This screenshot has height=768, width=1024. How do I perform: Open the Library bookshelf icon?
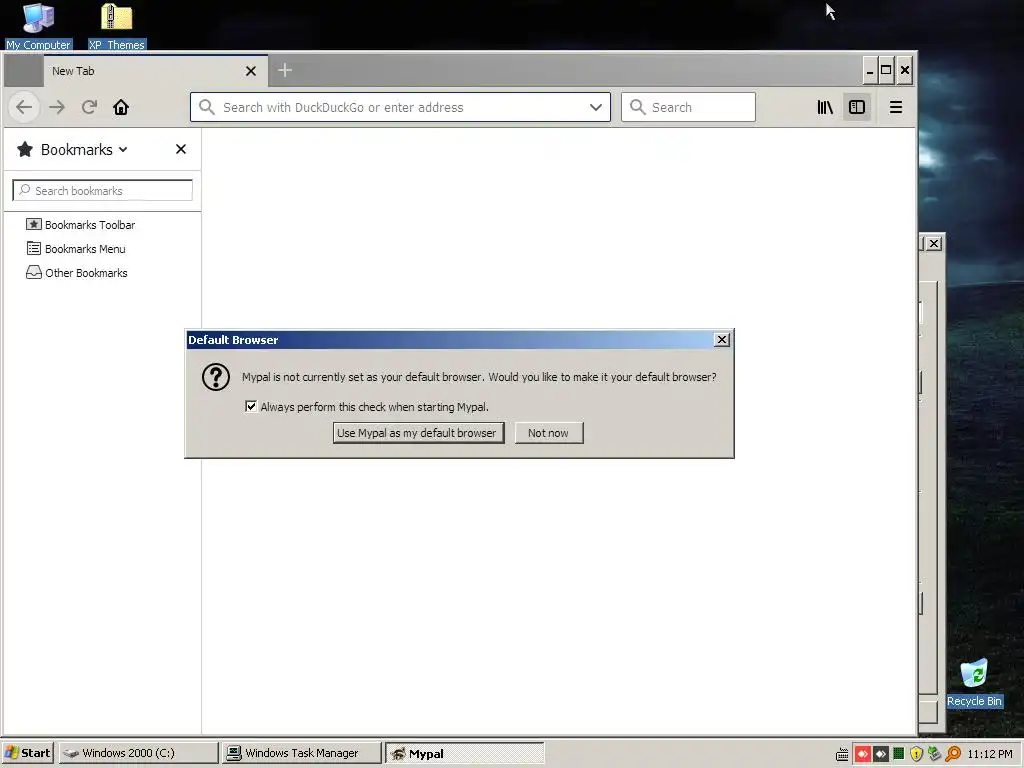825,107
